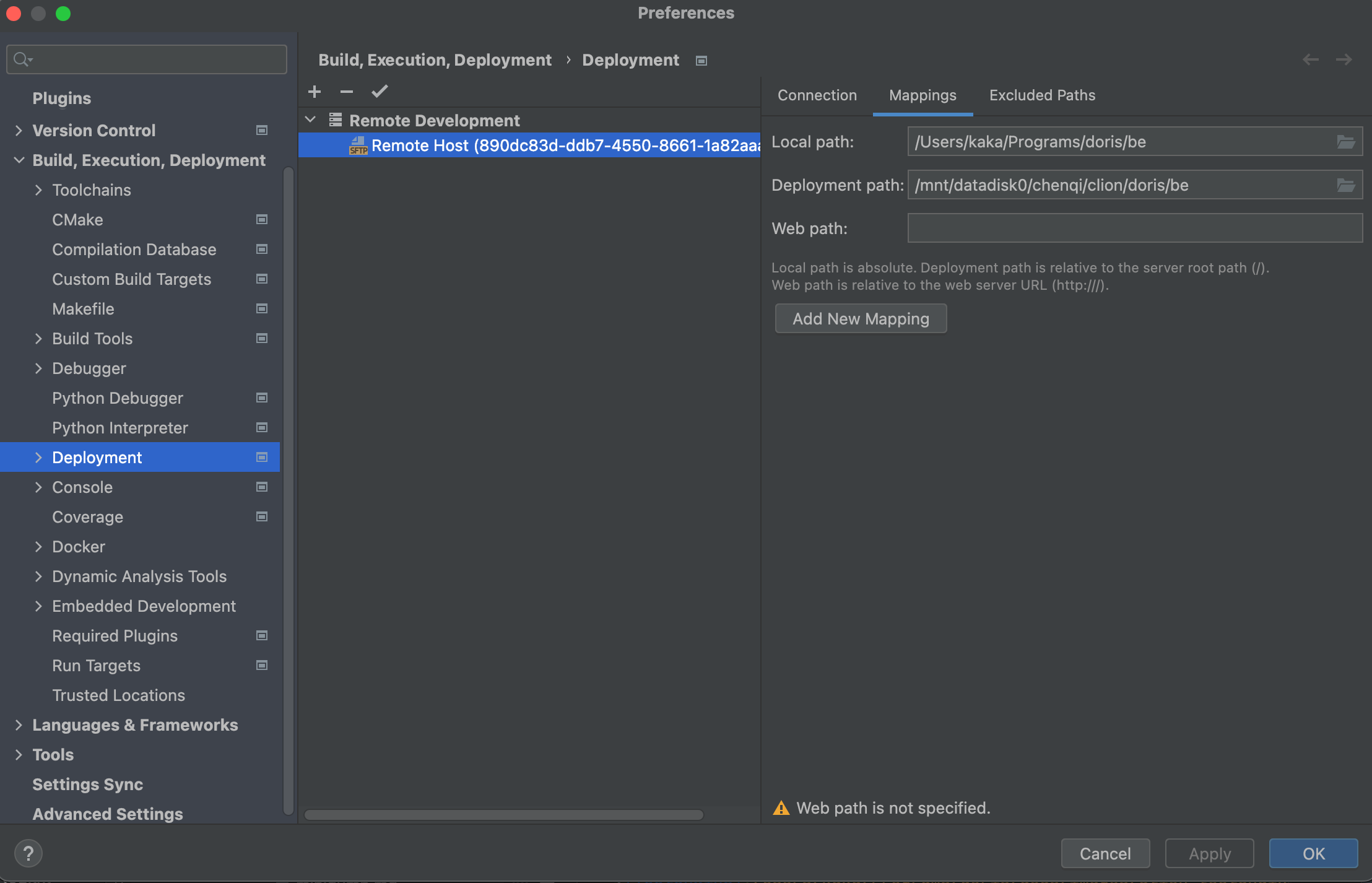Browse folder icon for Deployment path

(1345, 185)
